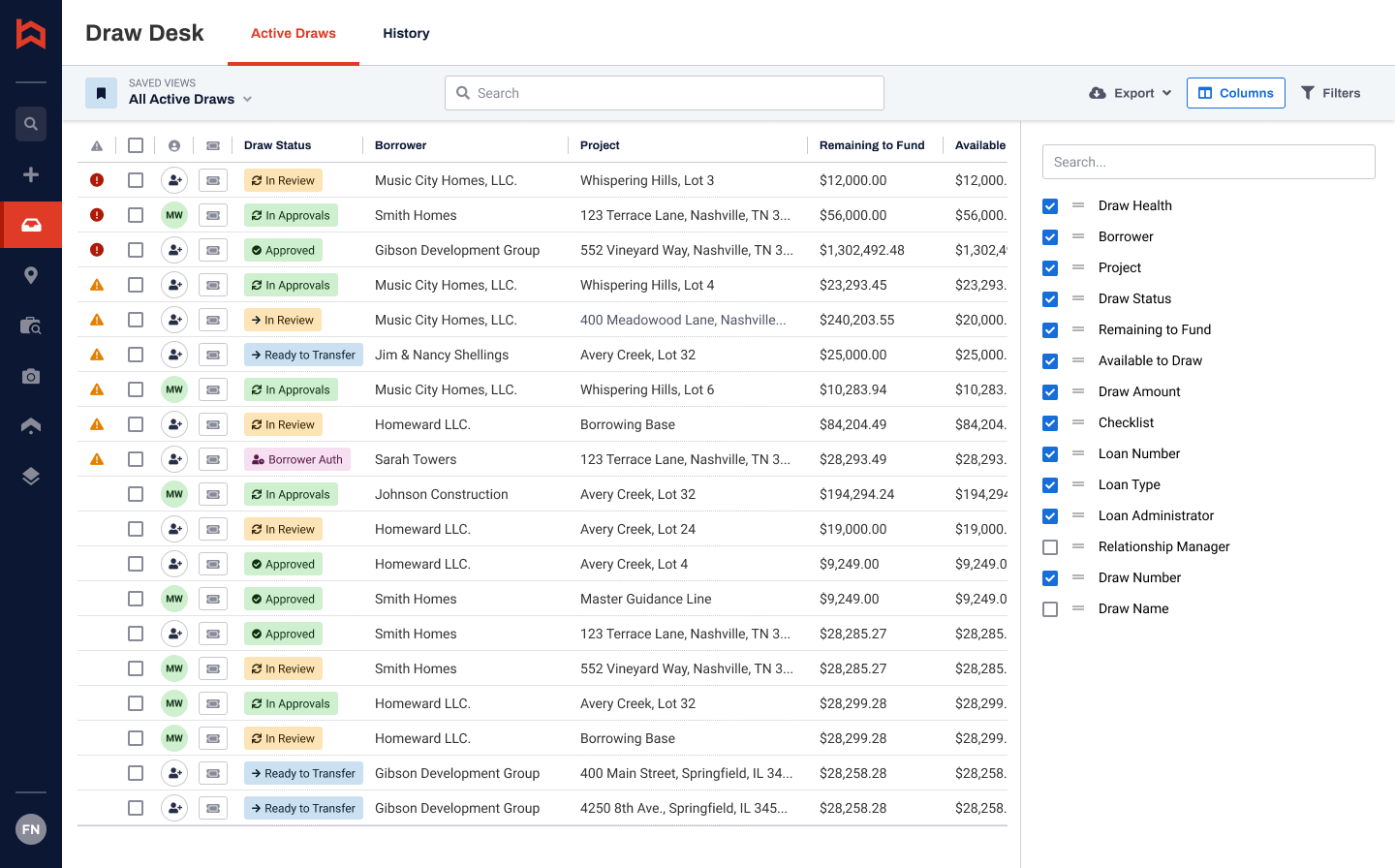
Task: Select the checkbox for Whispering Hills, Lot 3 row
Action: [136, 180]
